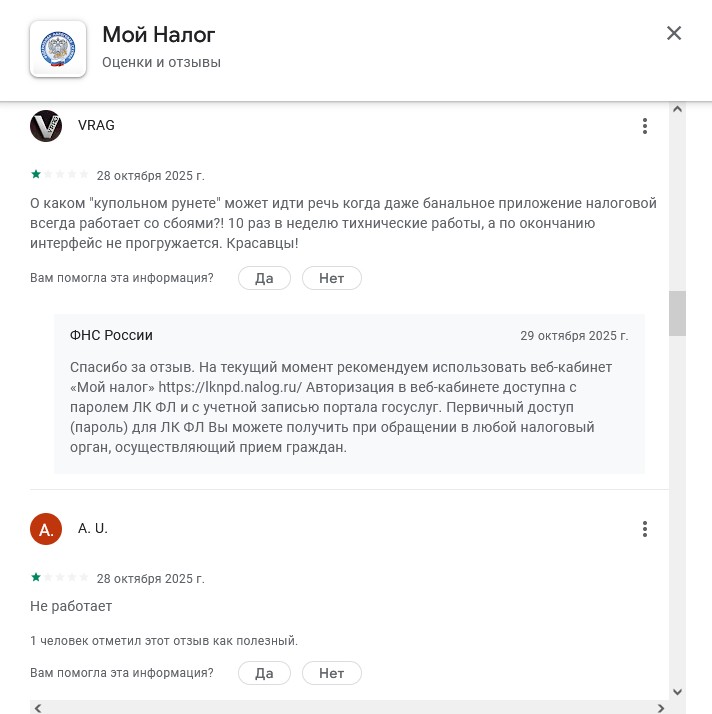Mark VRAG review unhelpful with Нет

coord(331,278)
